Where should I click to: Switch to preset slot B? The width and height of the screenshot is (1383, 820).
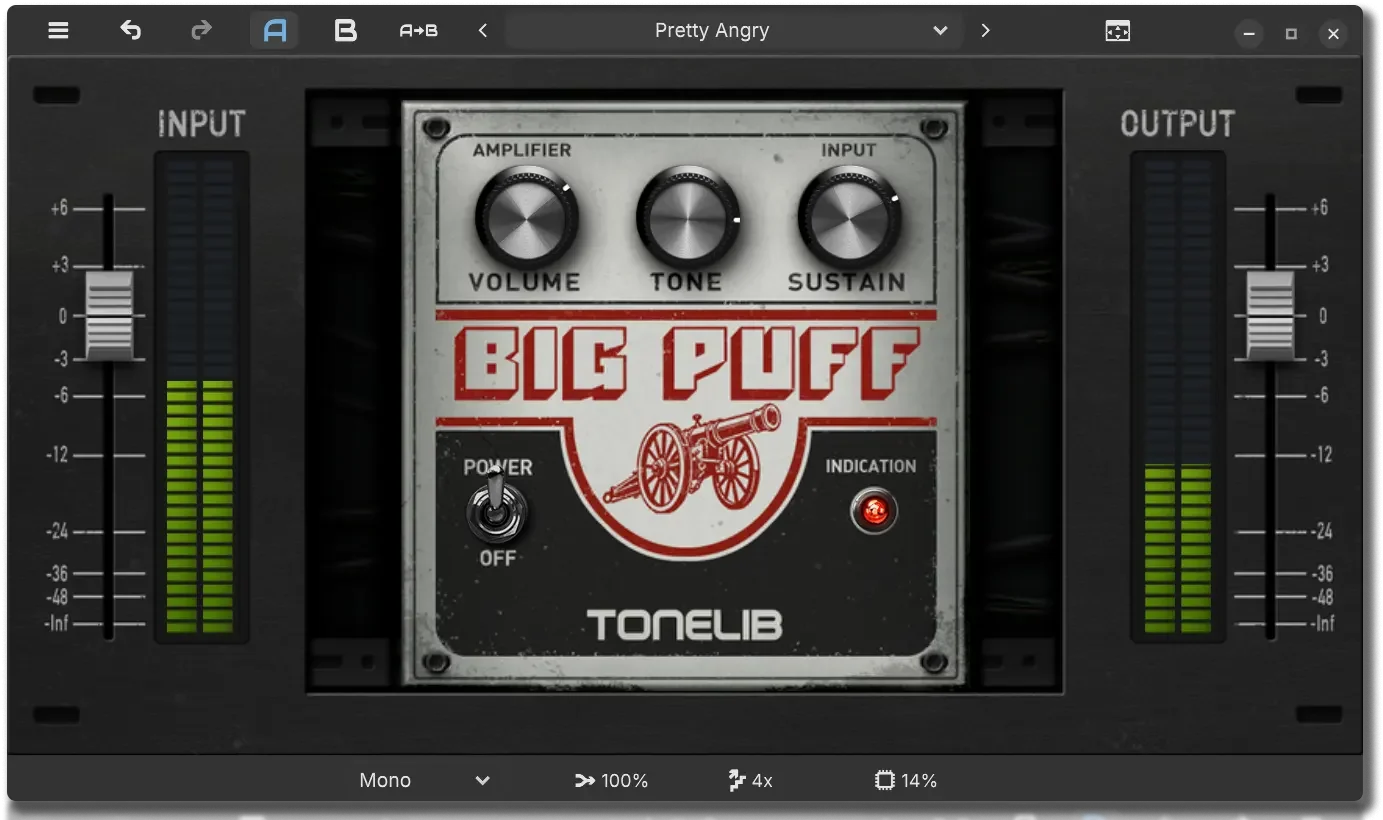click(345, 31)
